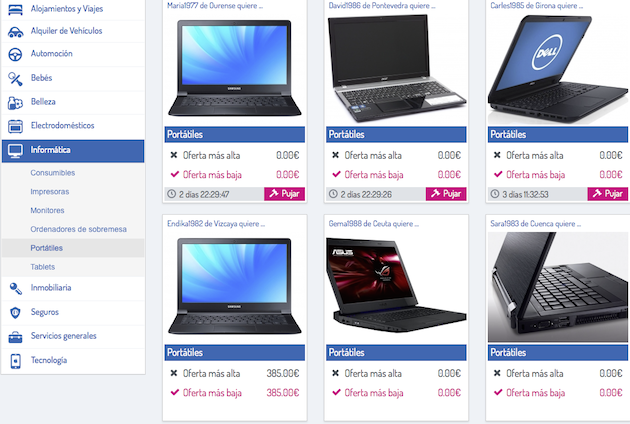The height and width of the screenshot is (424, 630).
Task: Open Endika1982 de Vizcaya listing title
Action: click(216, 224)
